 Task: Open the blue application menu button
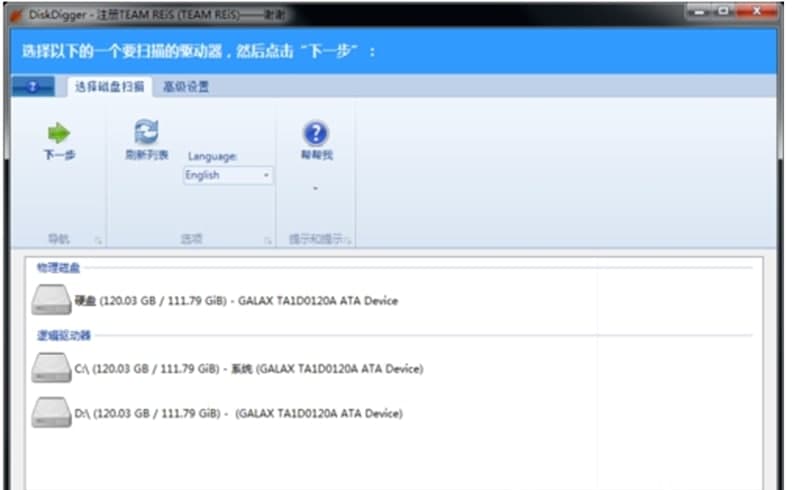pos(33,86)
